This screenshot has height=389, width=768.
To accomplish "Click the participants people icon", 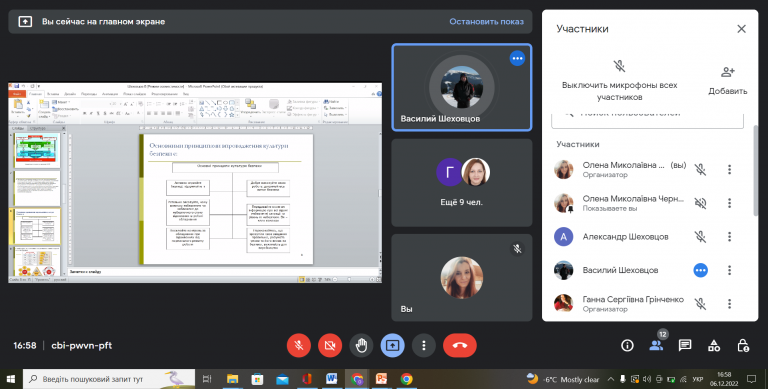I will pos(656,345).
